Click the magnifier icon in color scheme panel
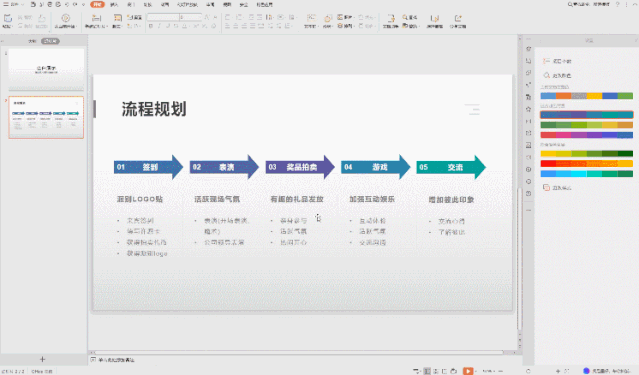Screen dimensions: 639x375 (x=546, y=75)
